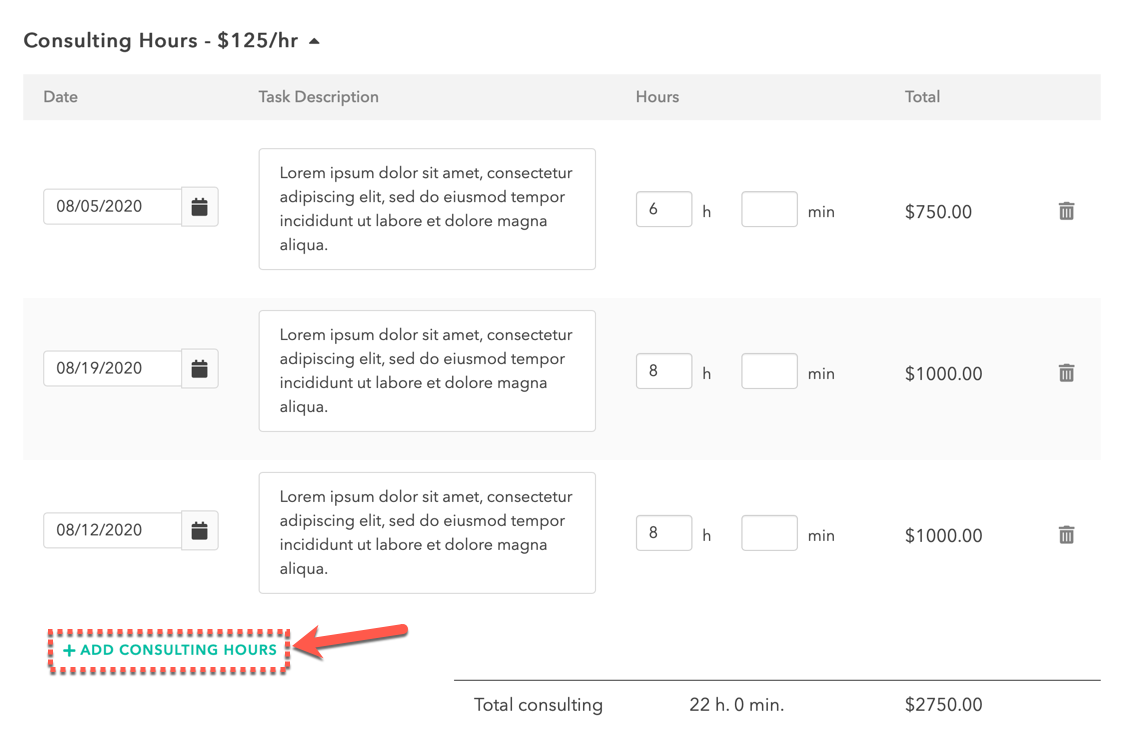Screen dimensions: 1135x750
Task: Delete the 08/19/2020 consulting entry
Action: [x=1066, y=373]
